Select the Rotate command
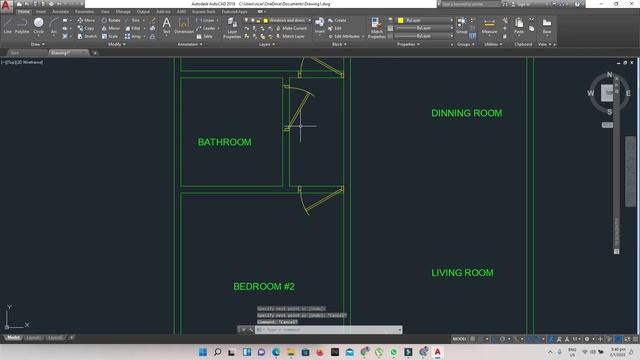This screenshot has height=360, width=640. [x=111, y=20]
